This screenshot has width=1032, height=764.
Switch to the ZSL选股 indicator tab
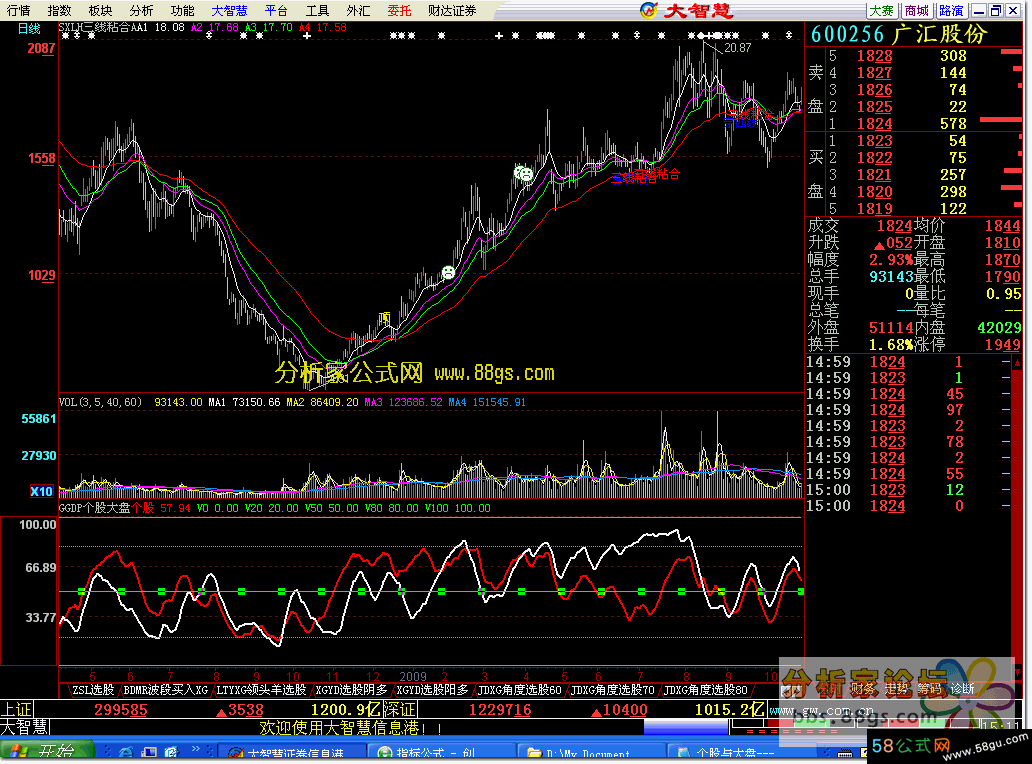92,690
